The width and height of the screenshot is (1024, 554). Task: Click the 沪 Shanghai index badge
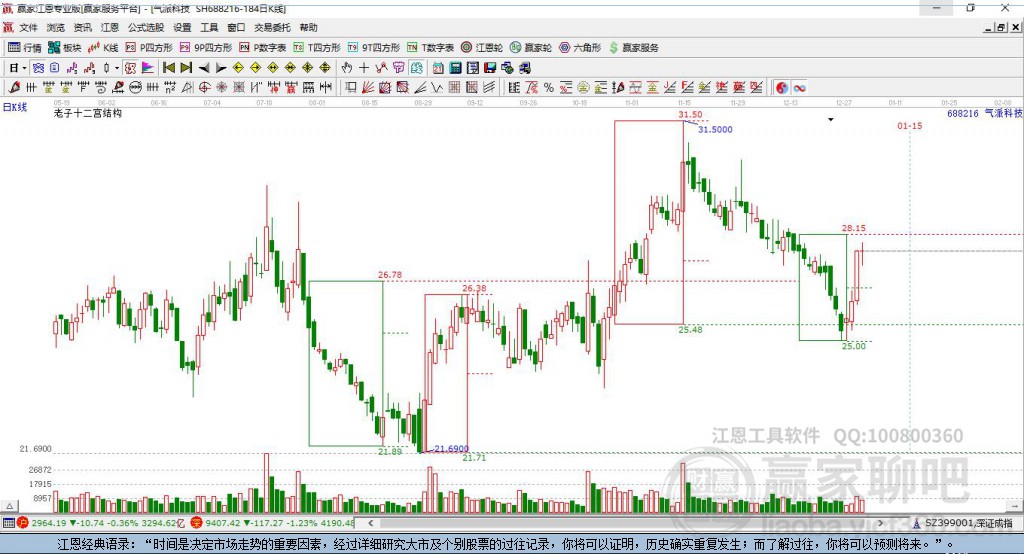(x=23, y=523)
